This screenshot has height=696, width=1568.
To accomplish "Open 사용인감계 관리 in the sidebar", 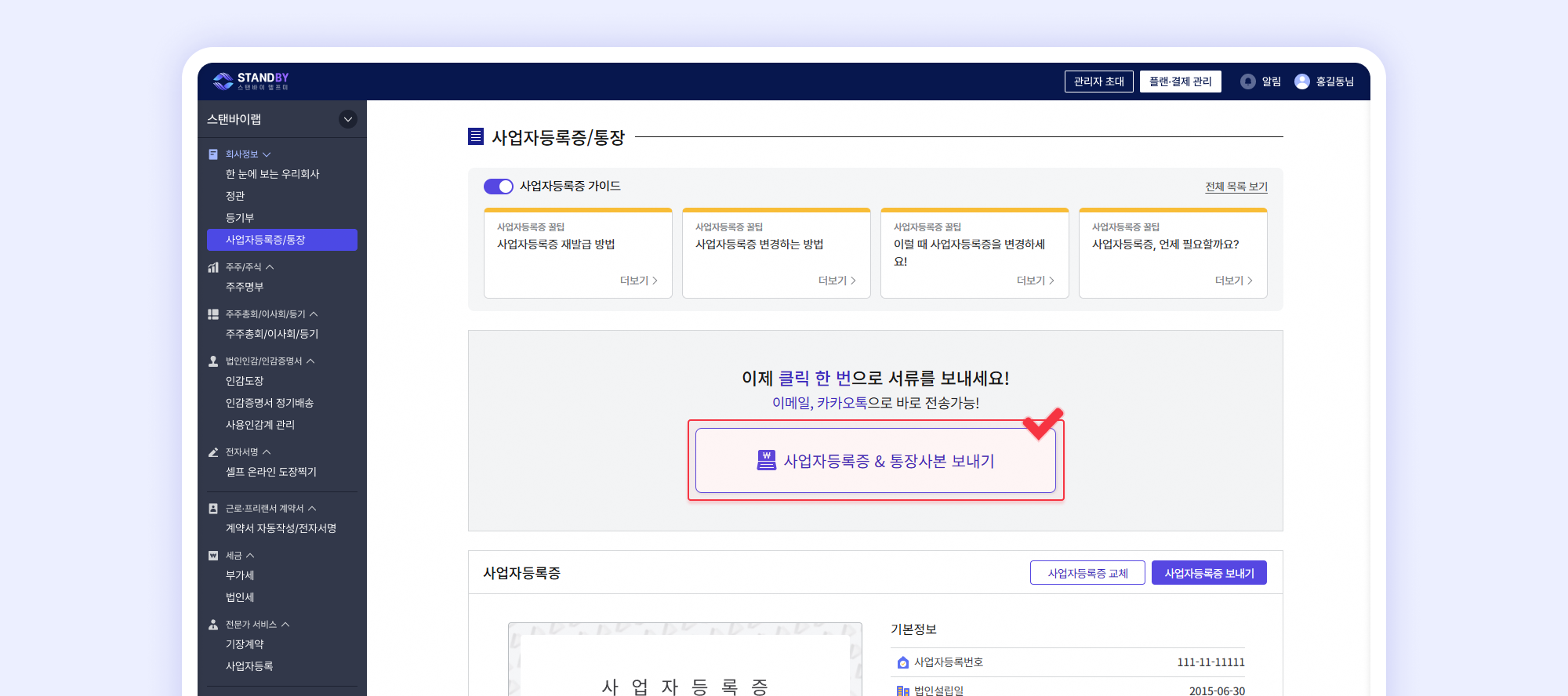I will click(260, 425).
